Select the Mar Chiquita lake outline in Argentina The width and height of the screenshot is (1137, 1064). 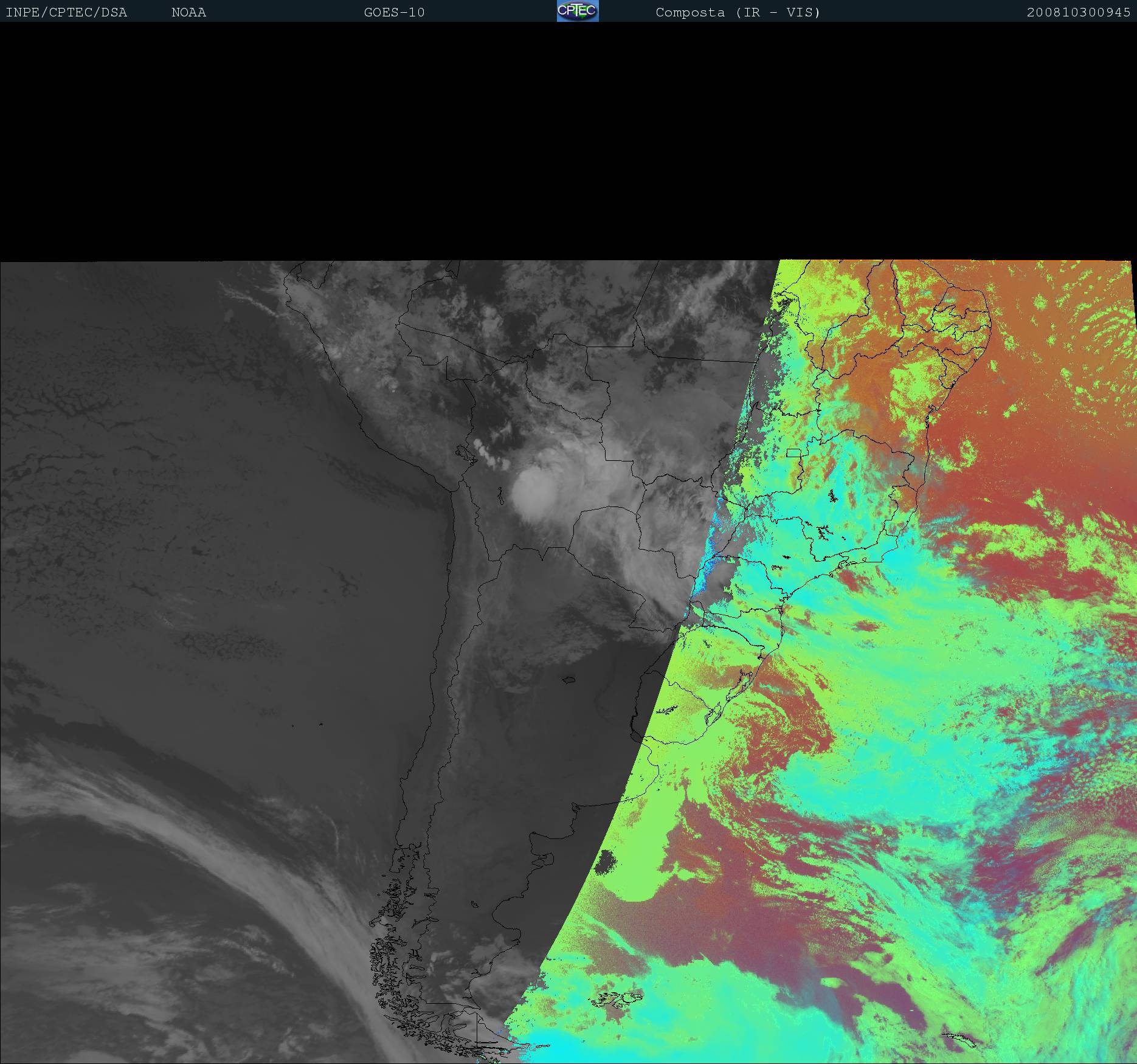(x=568, y=680)
